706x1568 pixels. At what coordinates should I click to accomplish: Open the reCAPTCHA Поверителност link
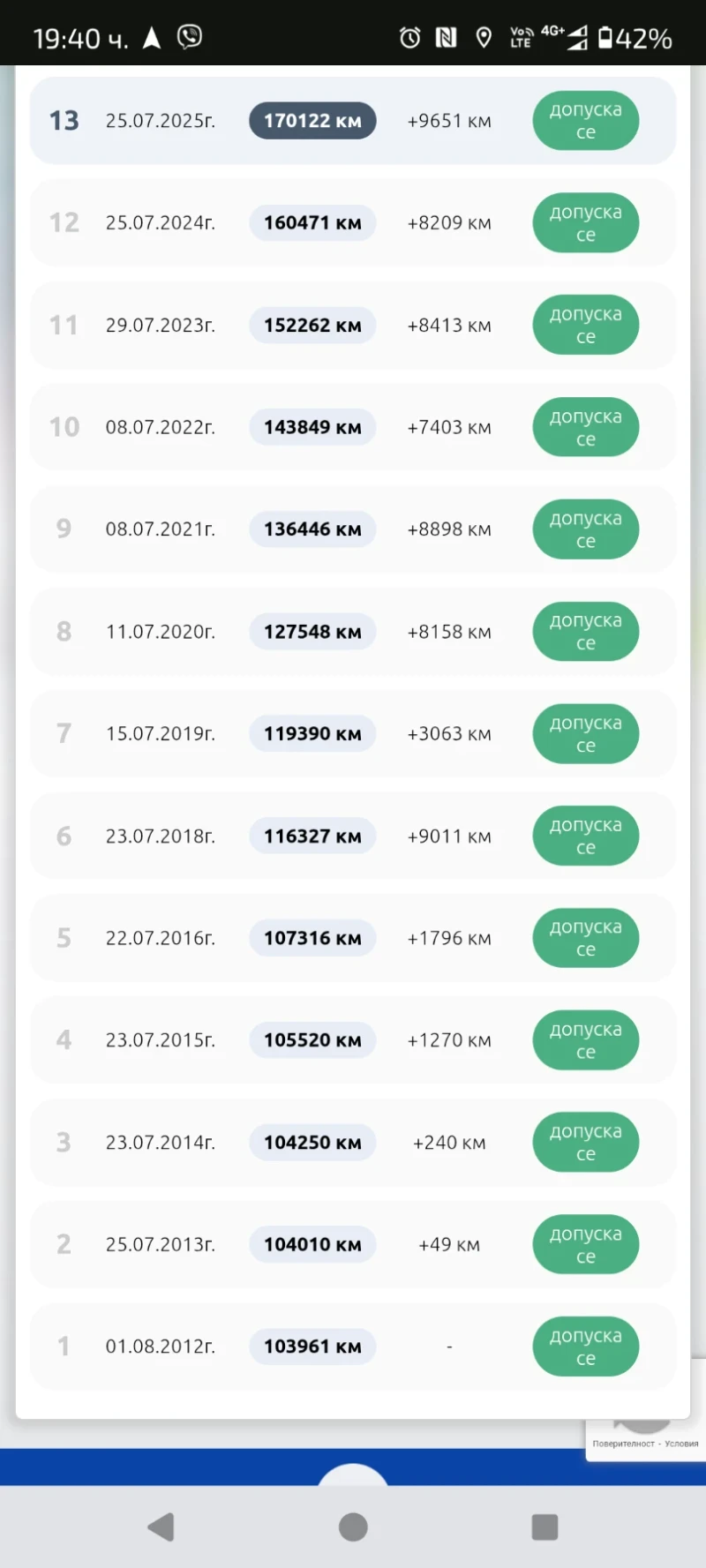point(623,1444)
